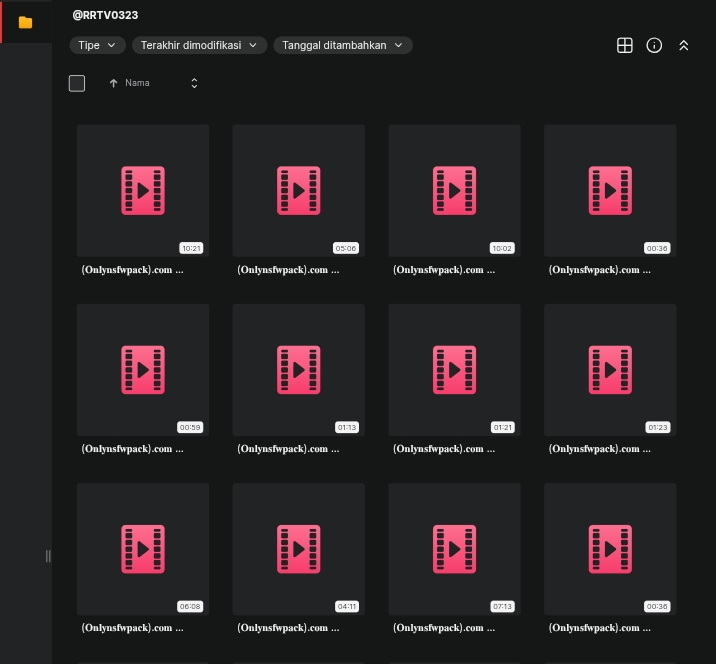
Task: Open the 00:36 video beside the 10:02 video
Action: (x=610, y=190)
